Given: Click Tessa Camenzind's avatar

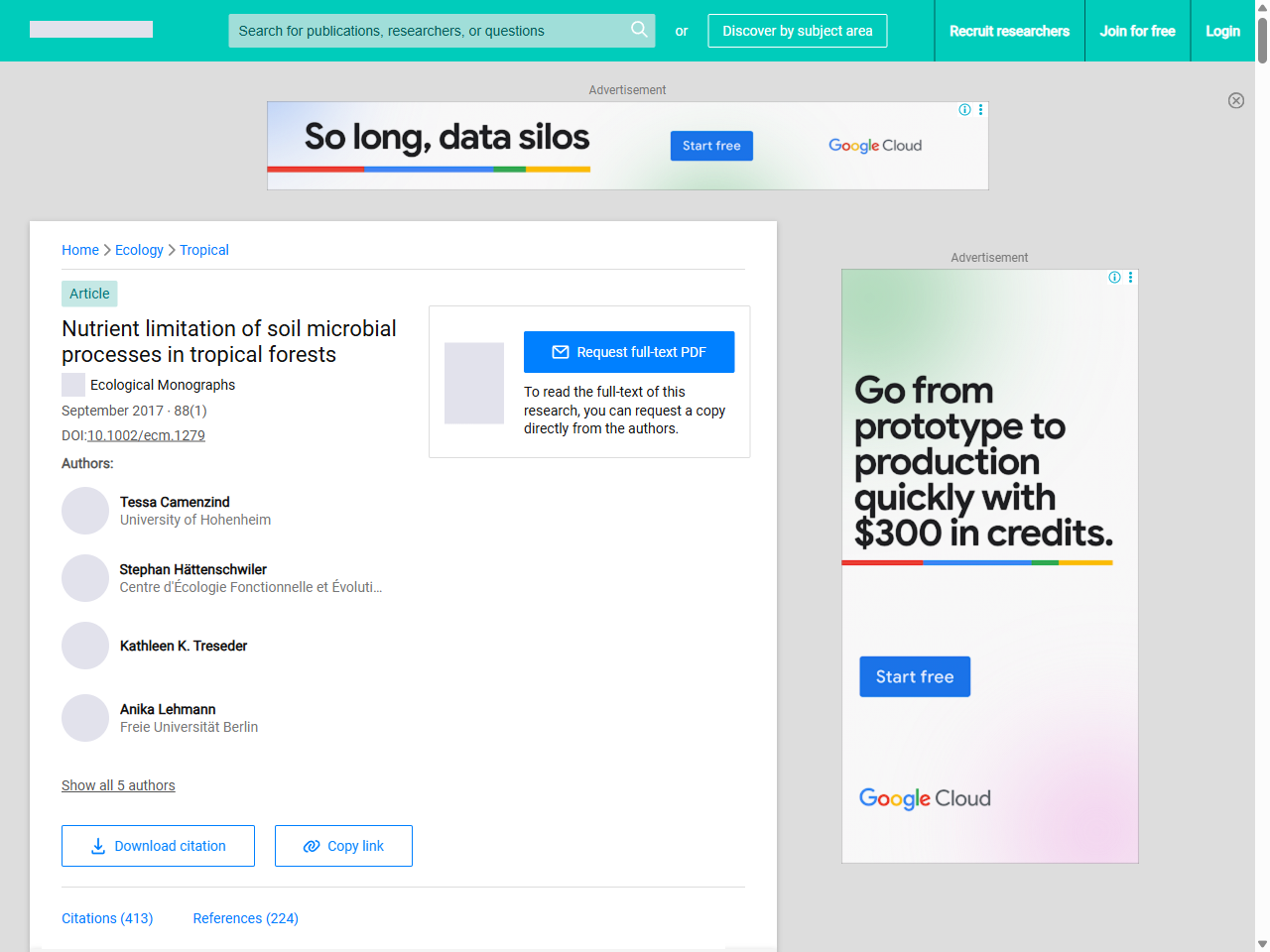Looking at the screenshot, I should 85,511.
